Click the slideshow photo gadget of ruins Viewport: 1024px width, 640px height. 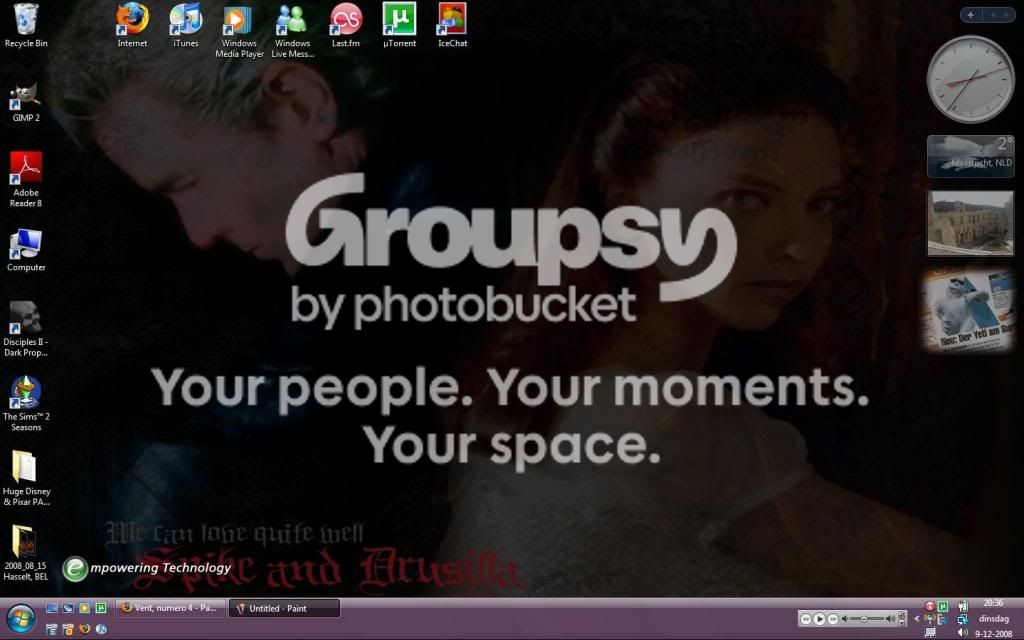[970, 223]
